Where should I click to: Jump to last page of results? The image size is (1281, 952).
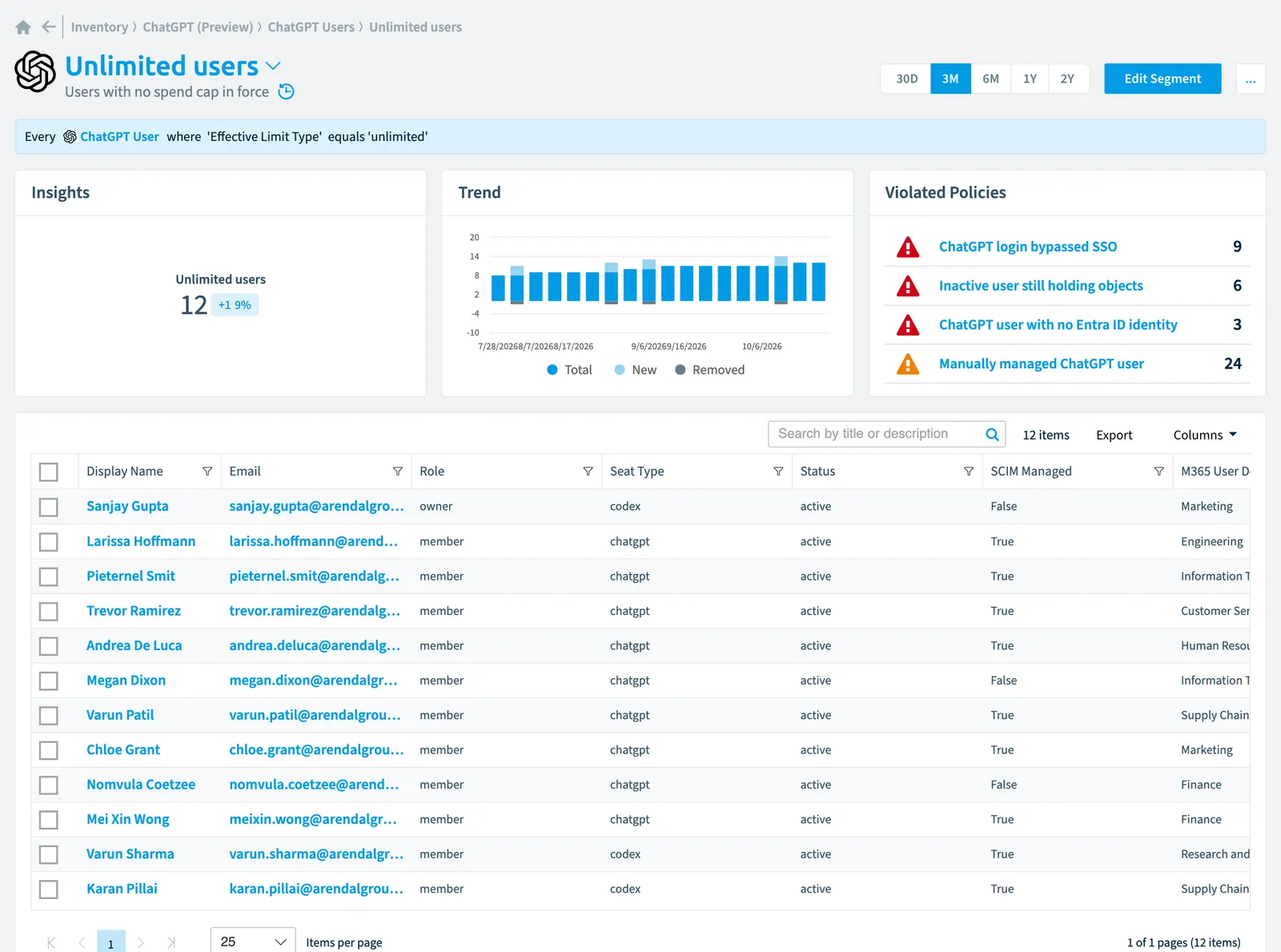click(171, 943)
